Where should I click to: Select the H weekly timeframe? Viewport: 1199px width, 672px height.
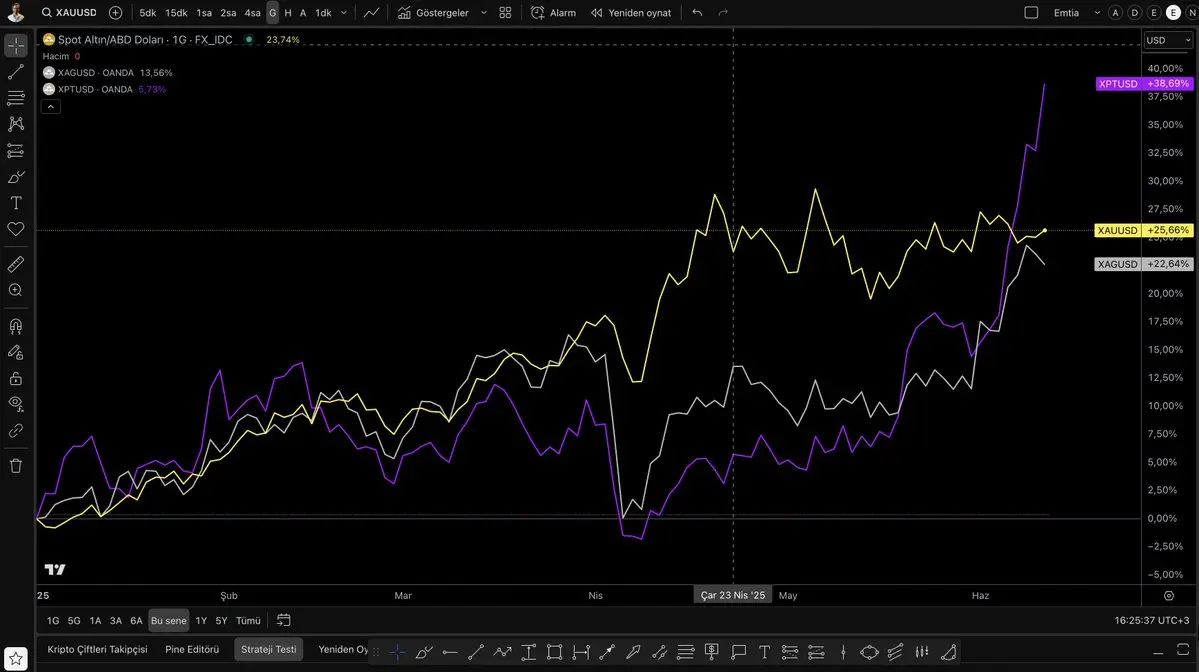(288, 13)
